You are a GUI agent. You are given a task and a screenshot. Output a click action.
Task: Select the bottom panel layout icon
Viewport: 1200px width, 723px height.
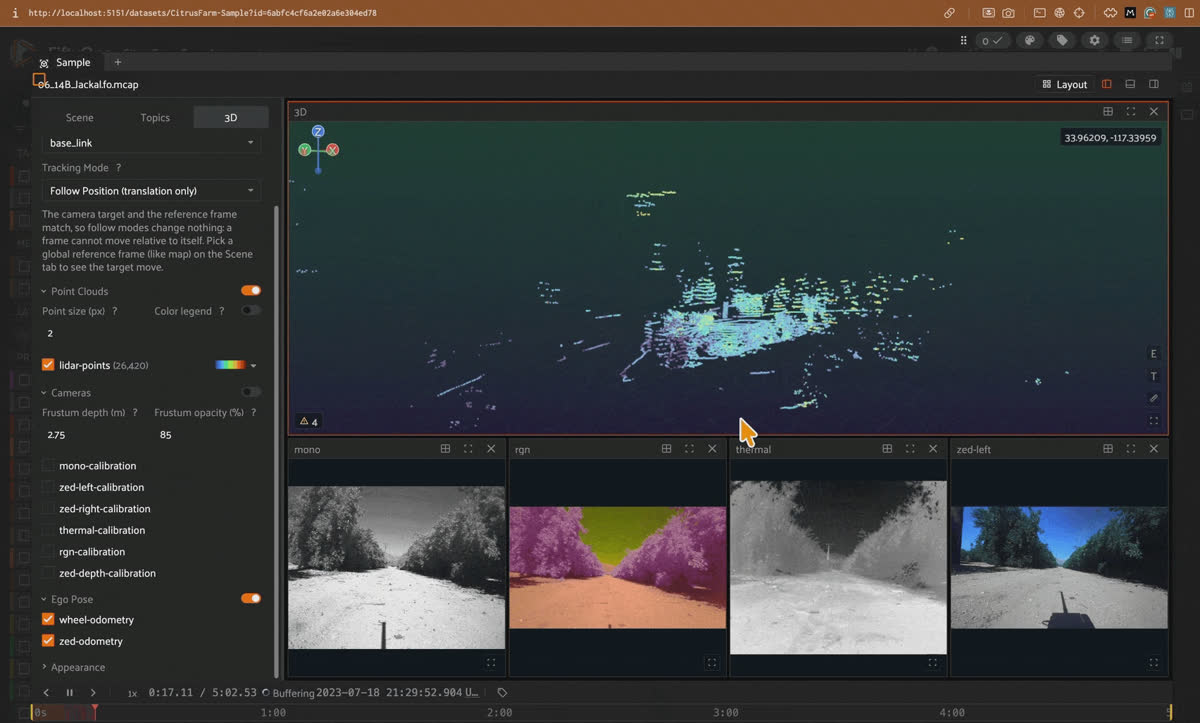[x=1130, y=85]
